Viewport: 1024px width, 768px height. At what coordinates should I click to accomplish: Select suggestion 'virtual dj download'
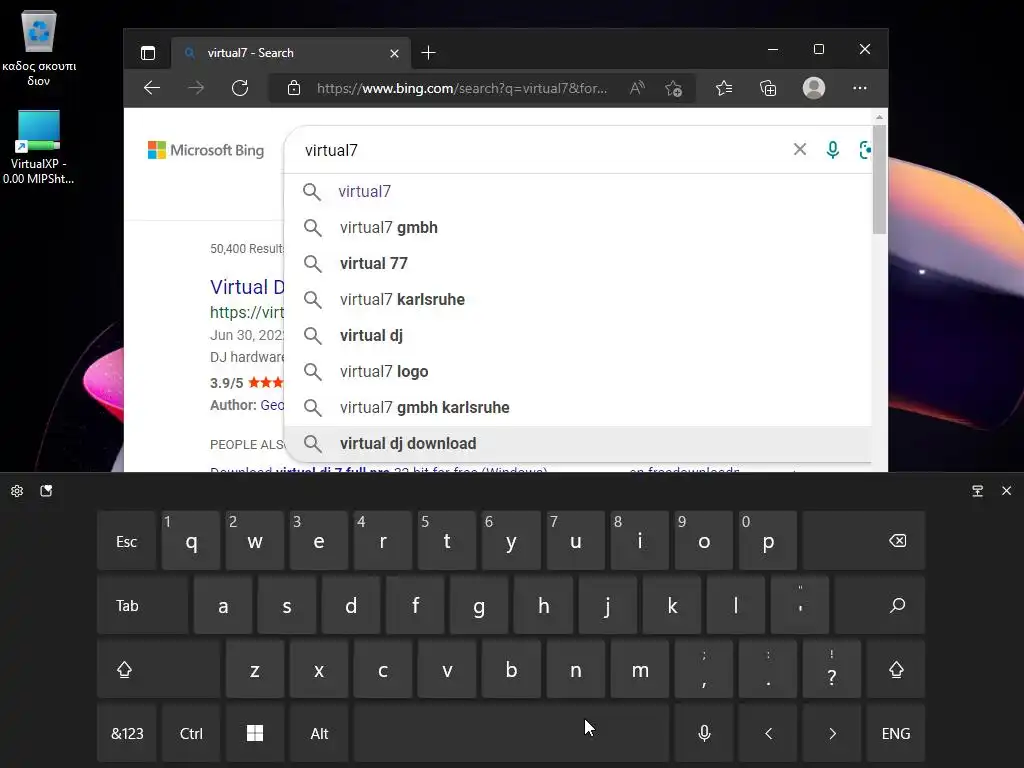[579, 443]
